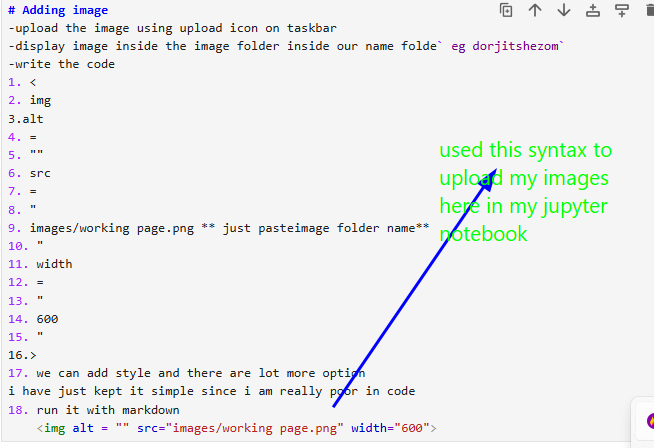The width and height of the screenshot is (654, 448).
Task: Delete this cell with trash icon
Action: 649,10
